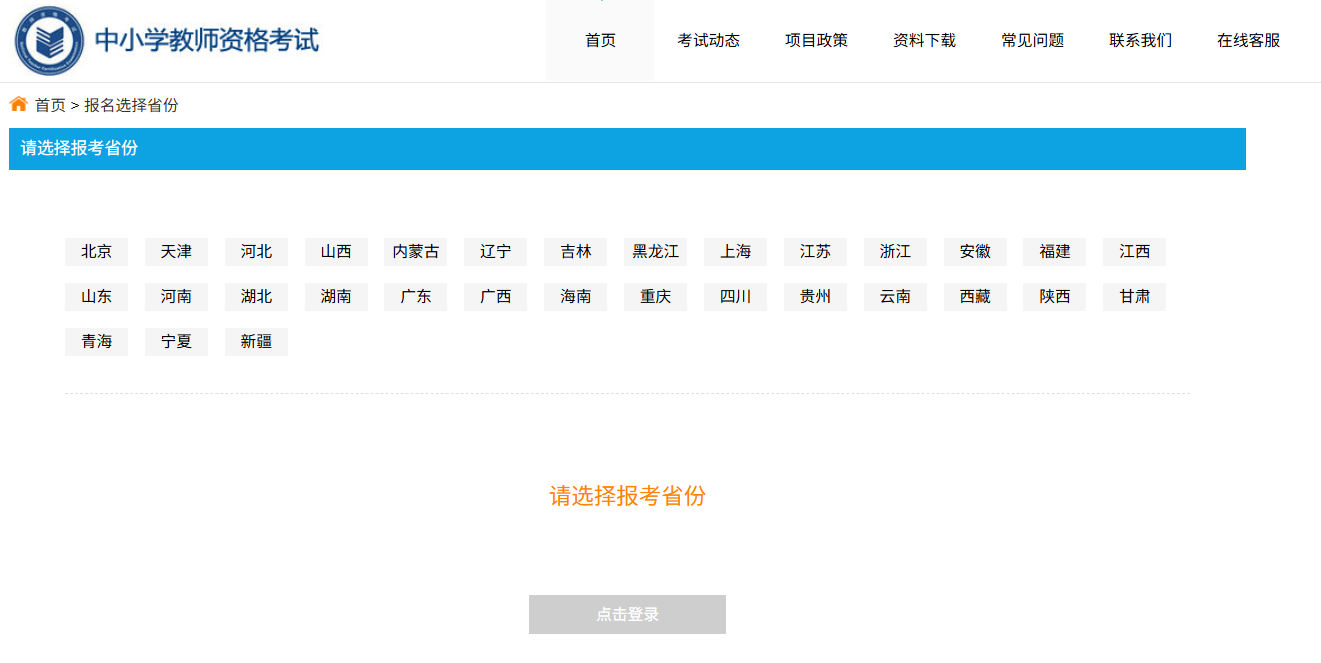This screenshot has height=663, width=1321.
Task: Choose the 上海 province button
Action: pyautogui.click(x=735, y=252)
